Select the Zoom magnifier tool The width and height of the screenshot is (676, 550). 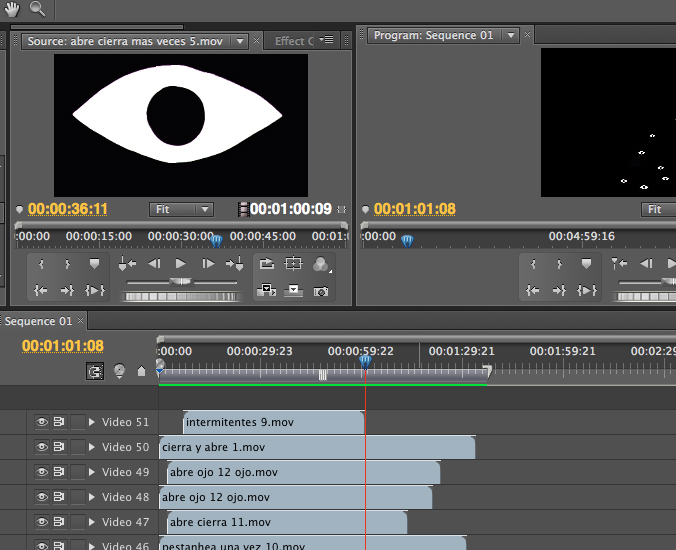37,9
